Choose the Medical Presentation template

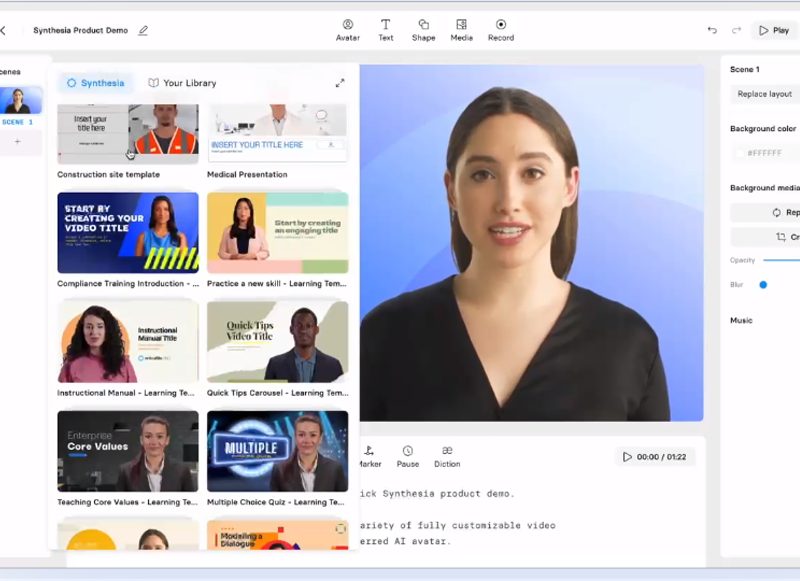[278, 134]
